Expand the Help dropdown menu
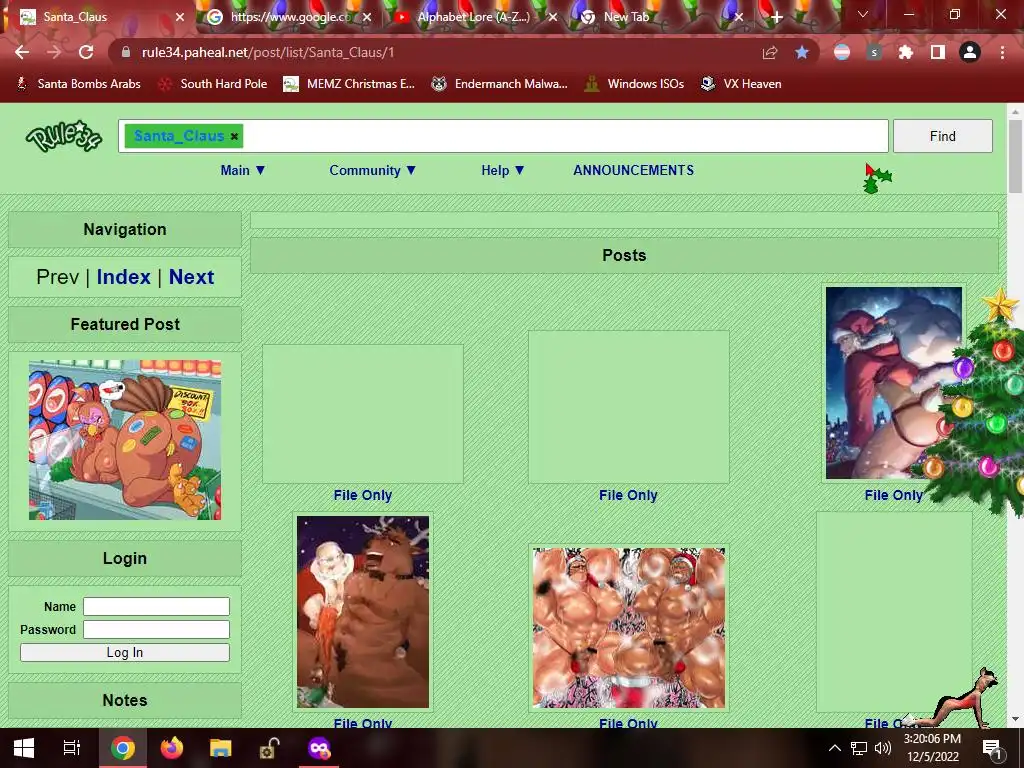This screenshot has height=768, width=1024. [x=503, y=170]
